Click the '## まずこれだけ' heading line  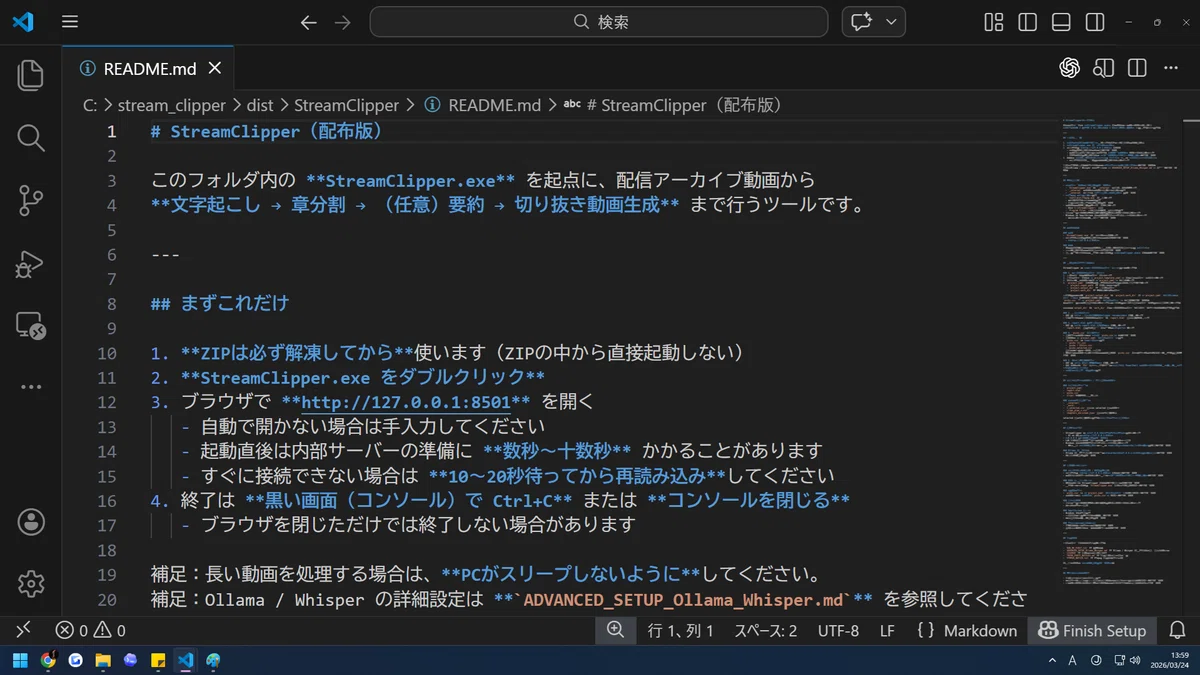[220, 304]
